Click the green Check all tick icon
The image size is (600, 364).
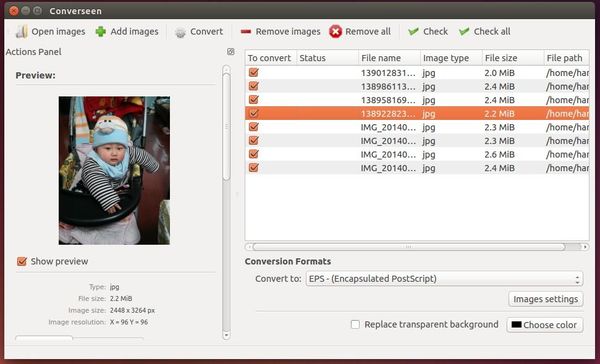coord(464,31)
